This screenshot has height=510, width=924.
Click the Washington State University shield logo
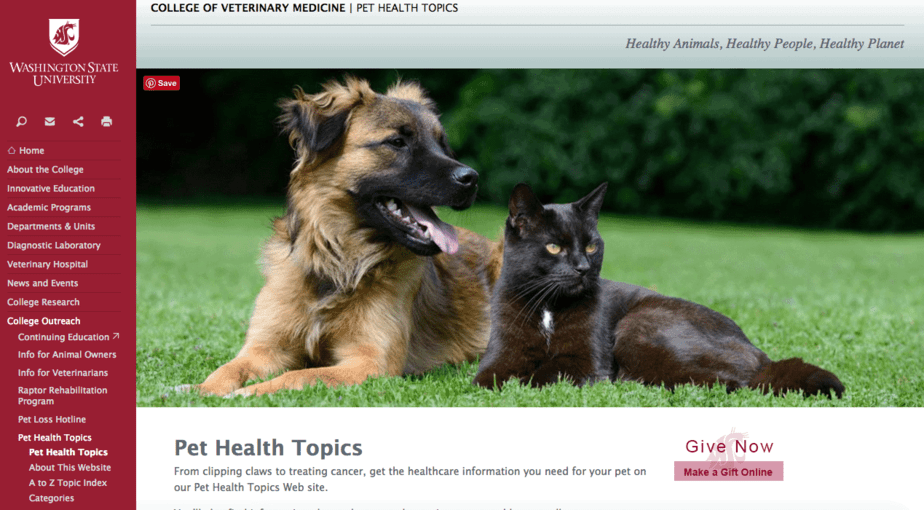coord(64,37)
